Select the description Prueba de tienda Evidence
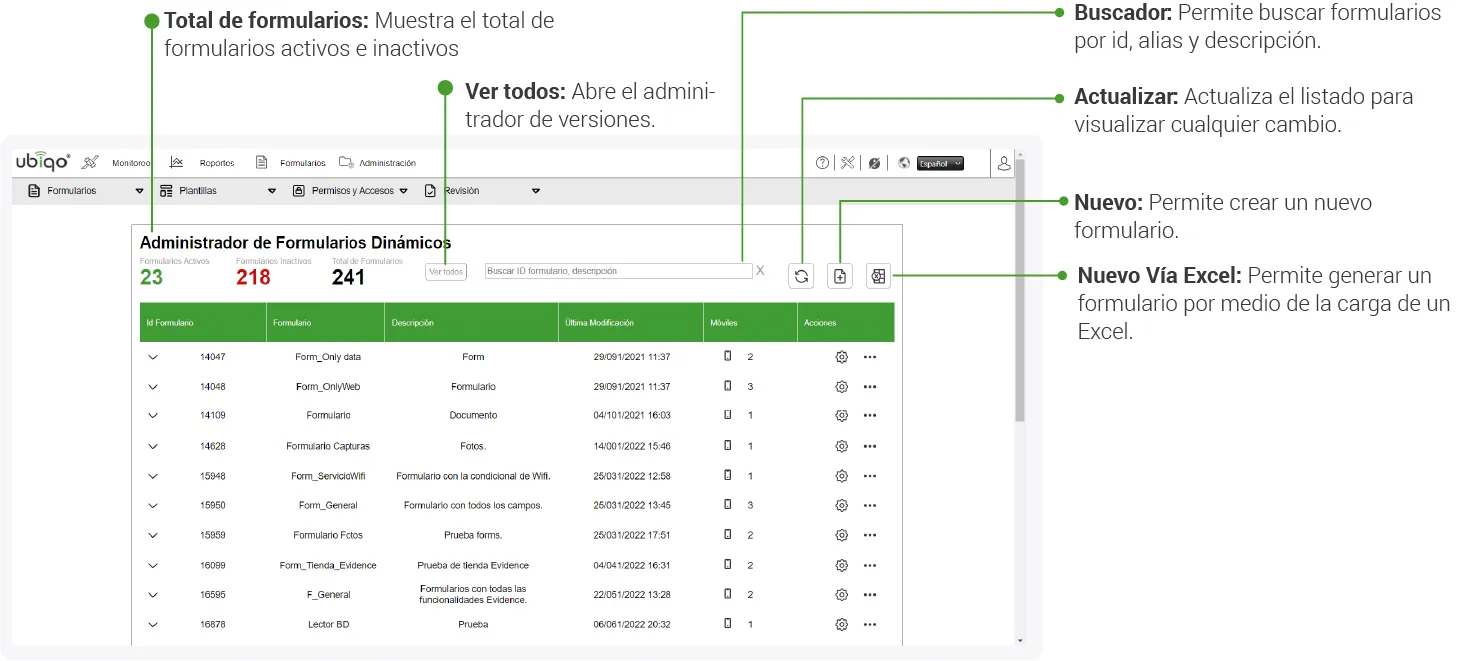 [473, 566]
